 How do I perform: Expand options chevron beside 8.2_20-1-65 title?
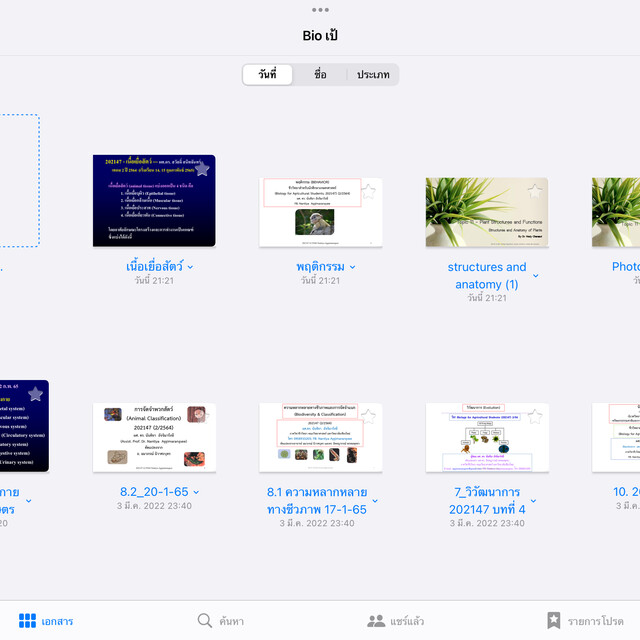coord(196,492)
